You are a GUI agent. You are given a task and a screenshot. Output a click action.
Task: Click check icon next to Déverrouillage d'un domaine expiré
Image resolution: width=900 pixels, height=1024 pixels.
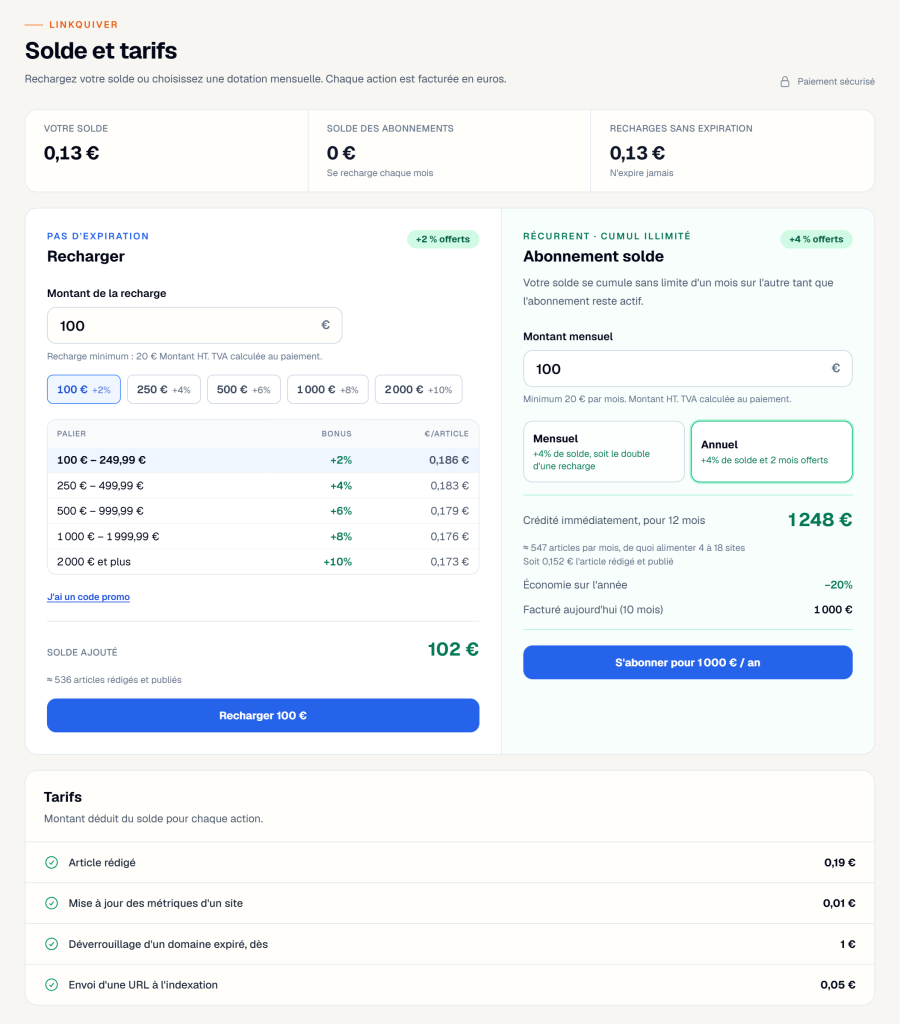click(x=52, y=944)
